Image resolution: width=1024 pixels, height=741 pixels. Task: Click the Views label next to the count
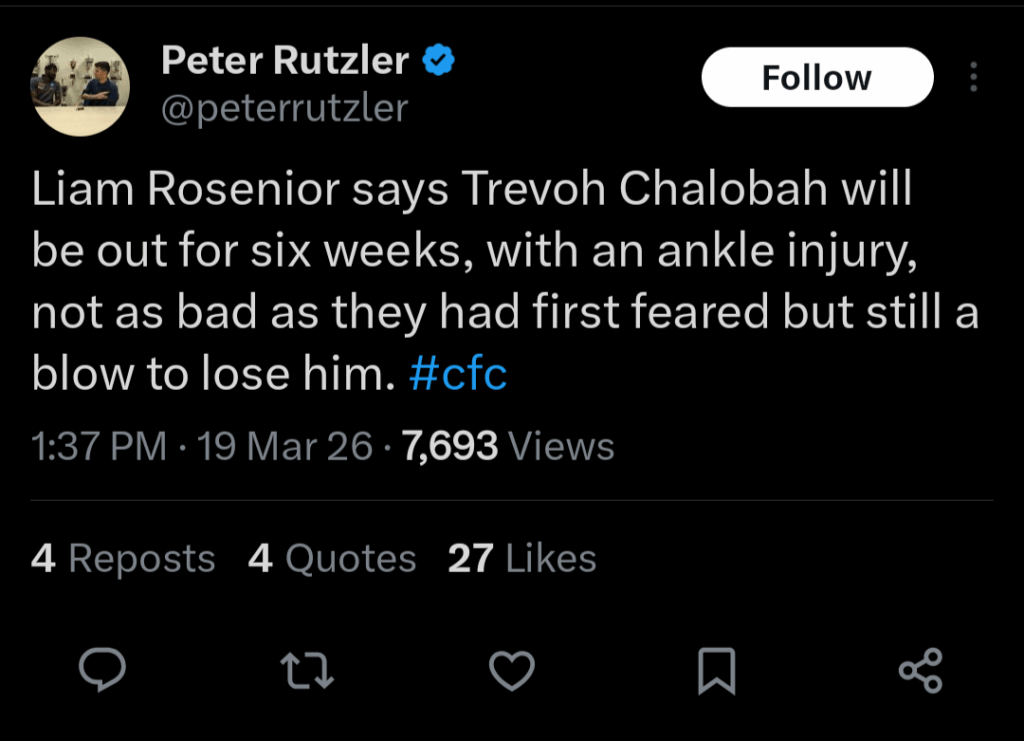tap(560, 446)
